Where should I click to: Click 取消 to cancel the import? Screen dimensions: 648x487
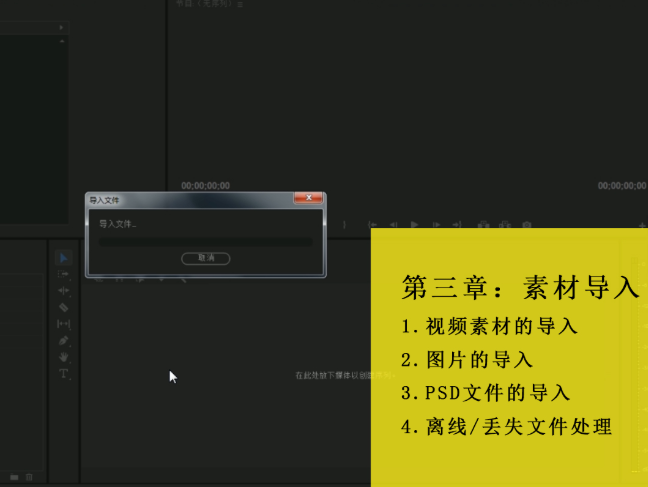click(206, 258)
